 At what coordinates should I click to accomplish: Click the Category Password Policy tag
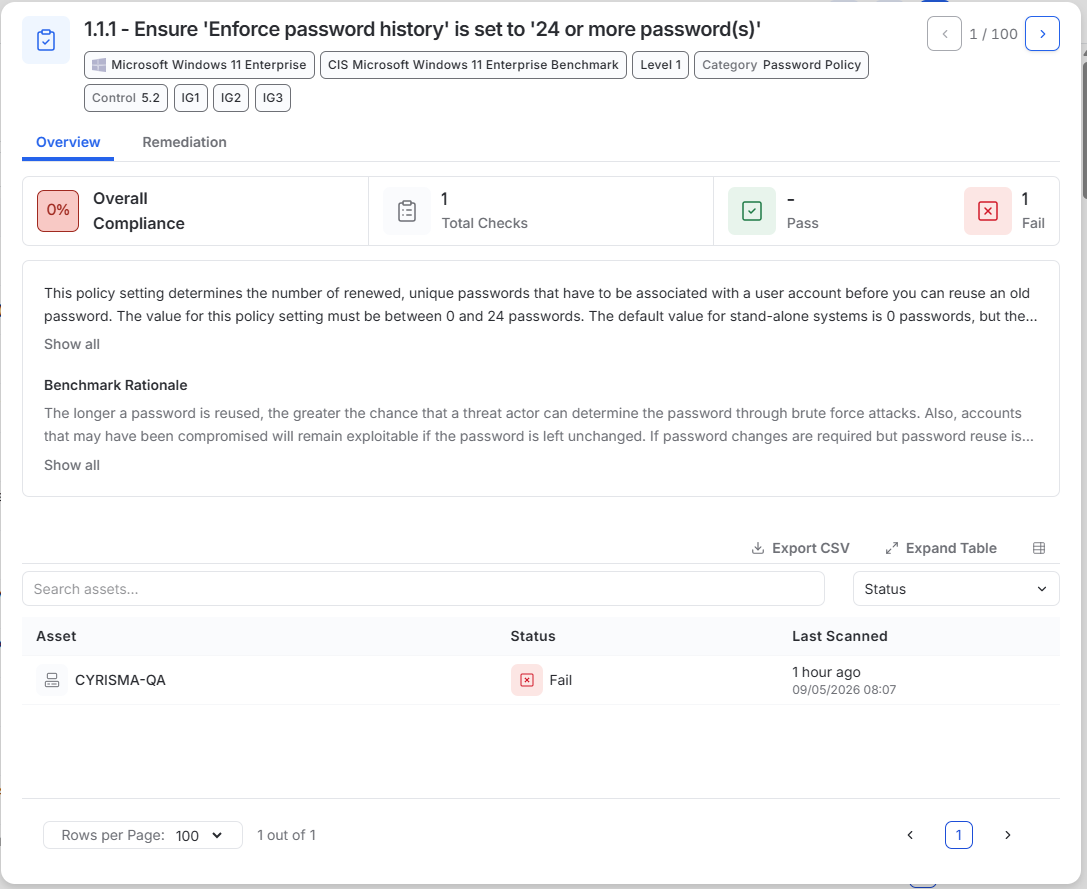[781, 65]
